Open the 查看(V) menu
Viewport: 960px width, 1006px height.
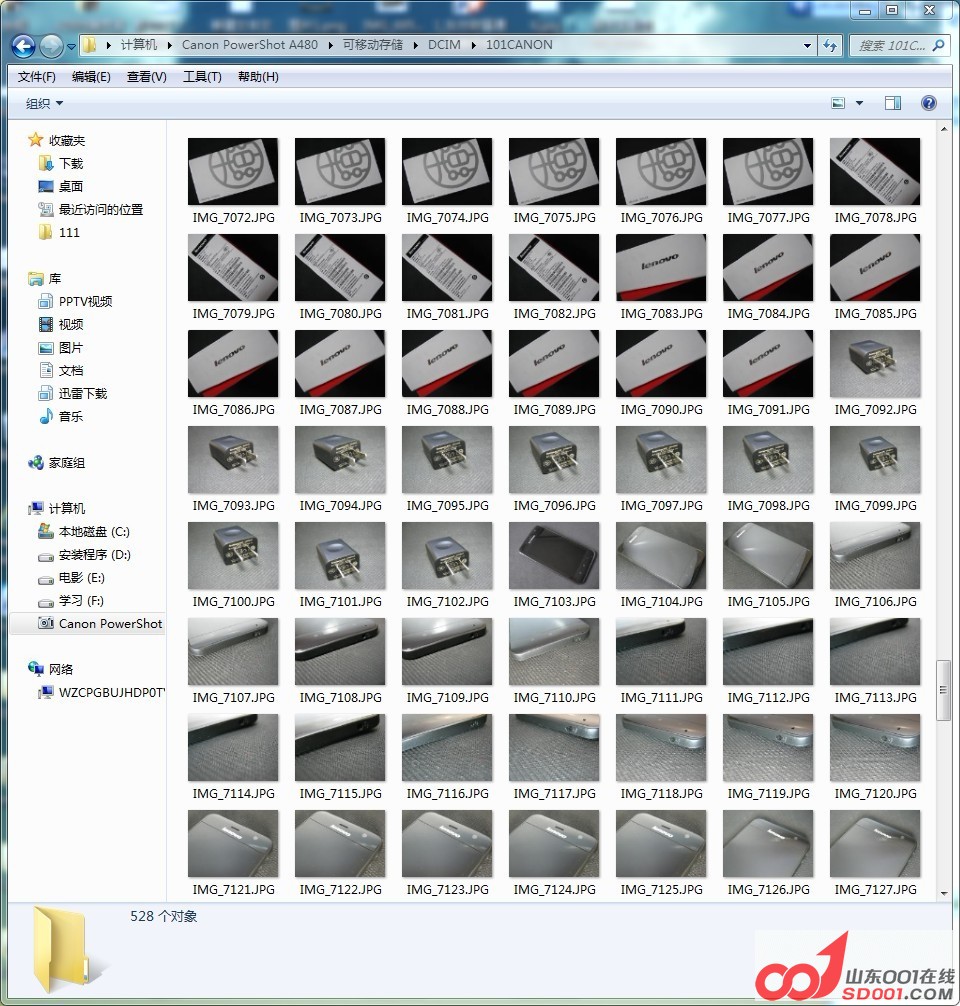[147, 77]
